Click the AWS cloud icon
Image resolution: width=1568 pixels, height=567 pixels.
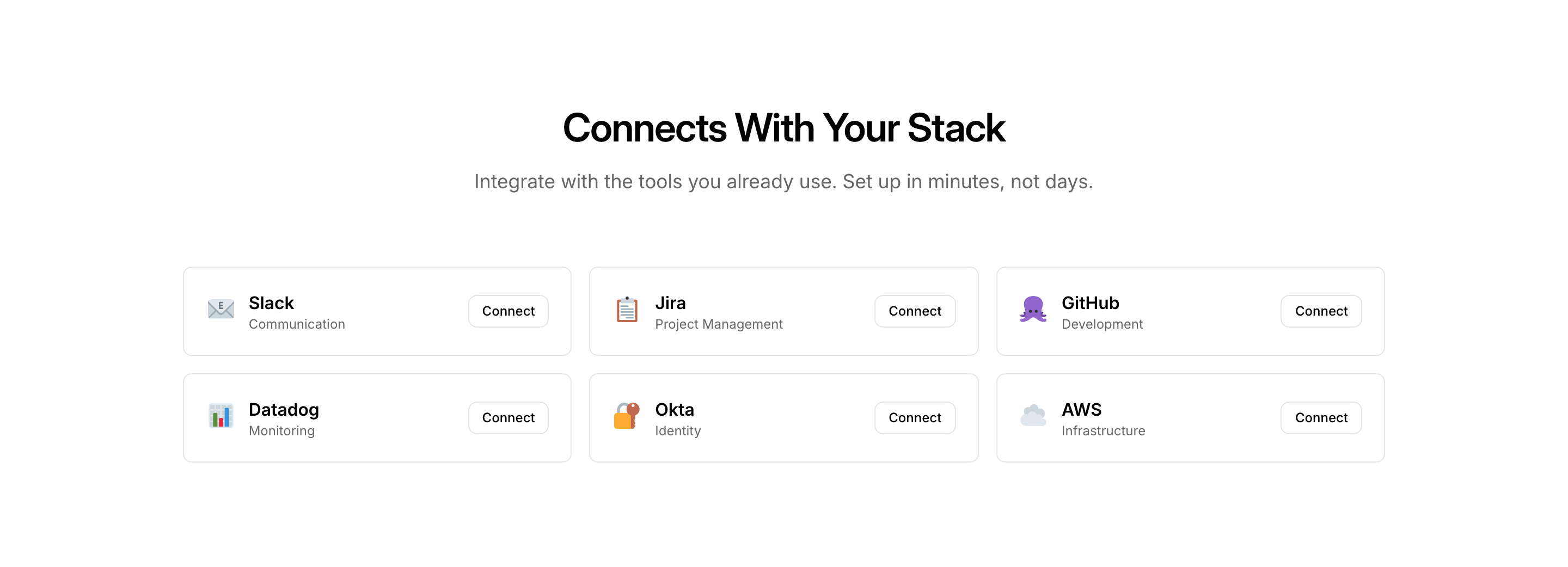[1033, 416]
